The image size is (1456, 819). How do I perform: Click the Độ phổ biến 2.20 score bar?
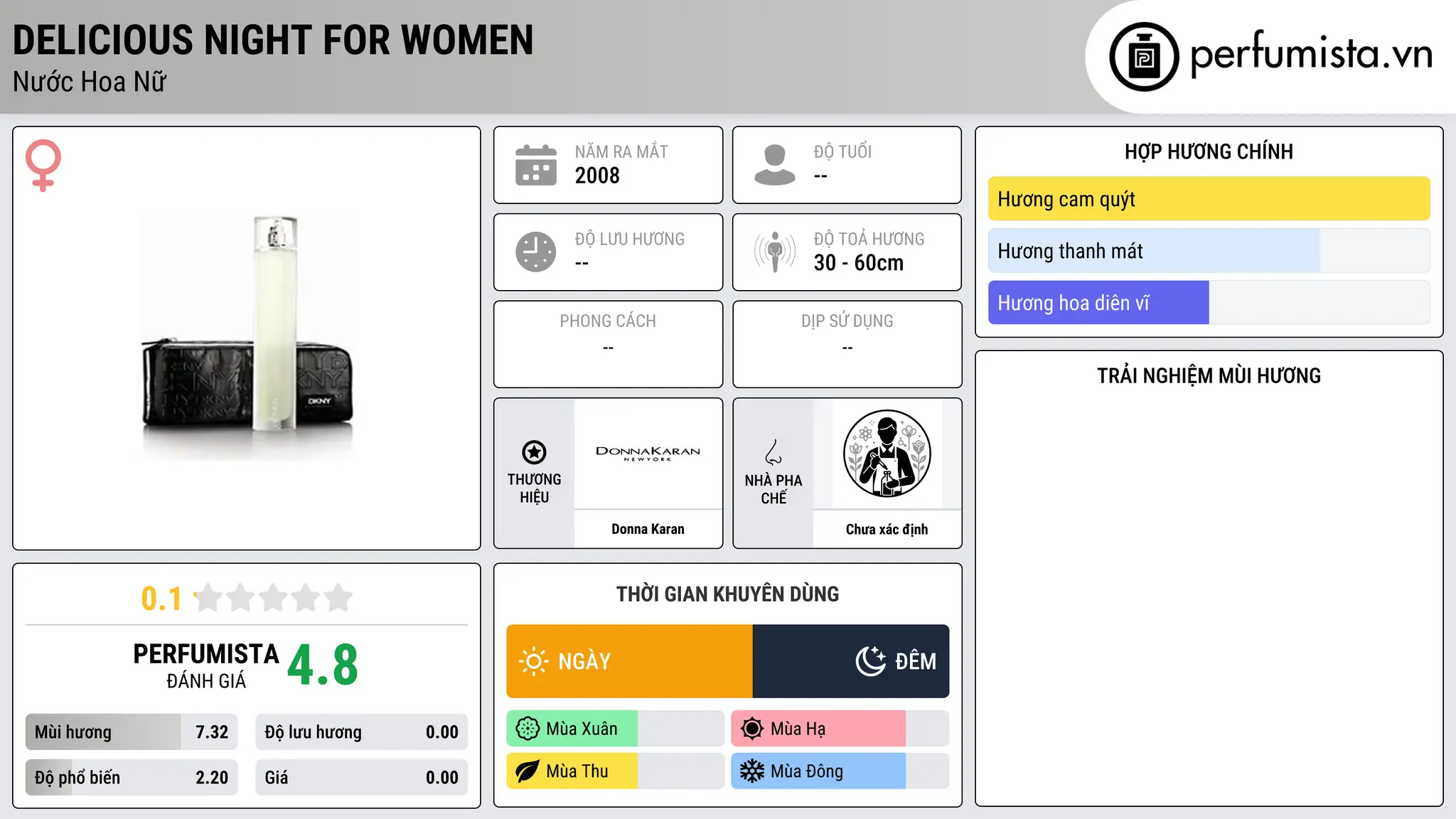(x=132, y=778)
